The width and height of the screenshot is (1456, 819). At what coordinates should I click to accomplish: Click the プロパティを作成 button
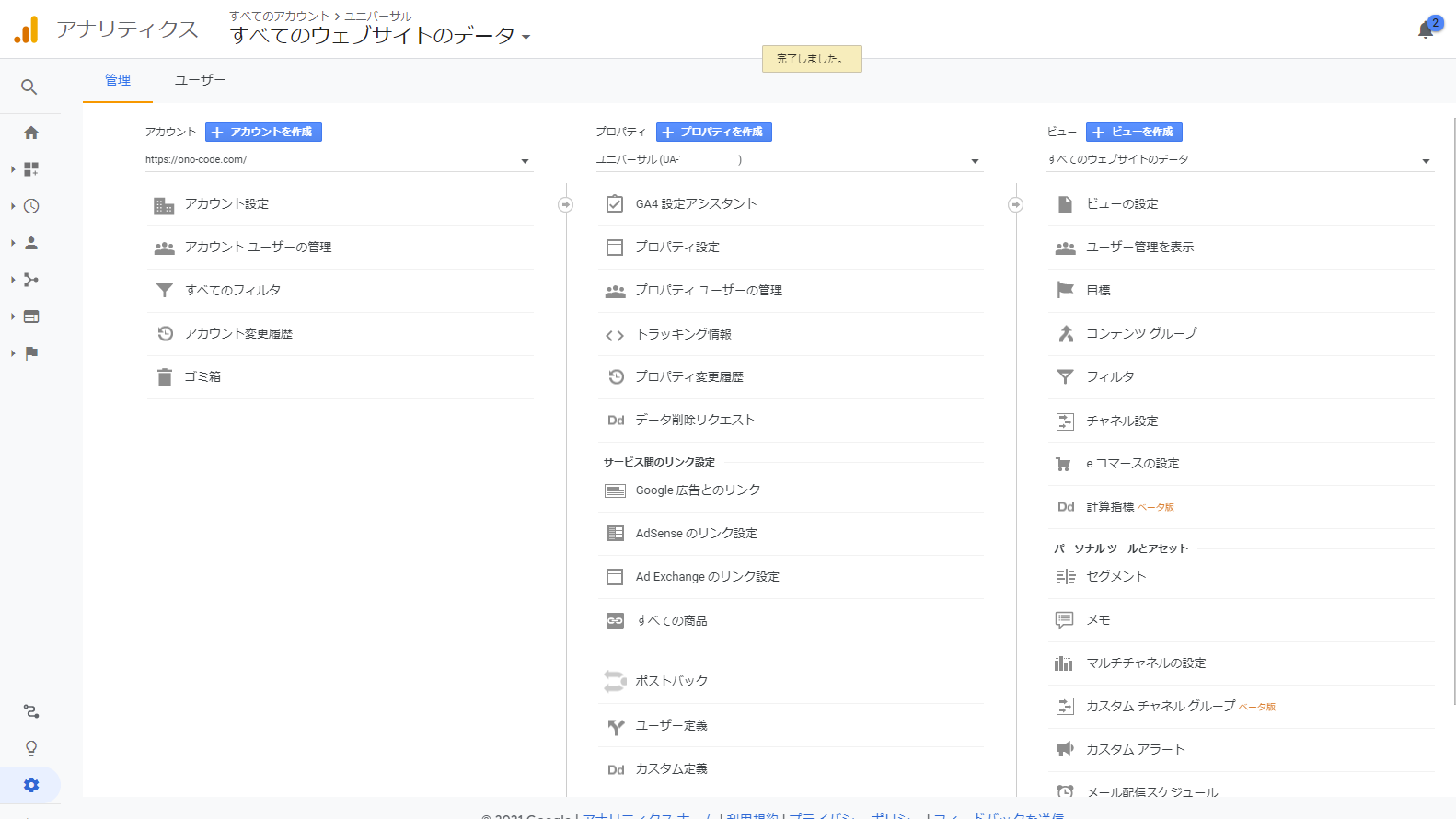pos(714,133)
